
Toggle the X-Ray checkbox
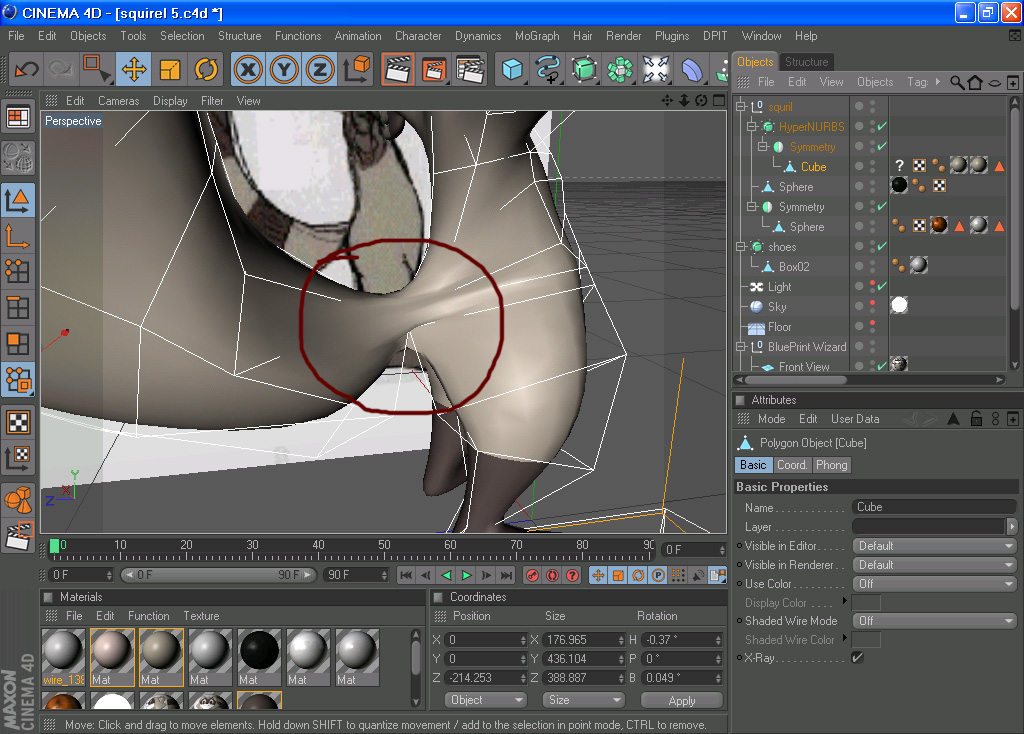(857, 658)
